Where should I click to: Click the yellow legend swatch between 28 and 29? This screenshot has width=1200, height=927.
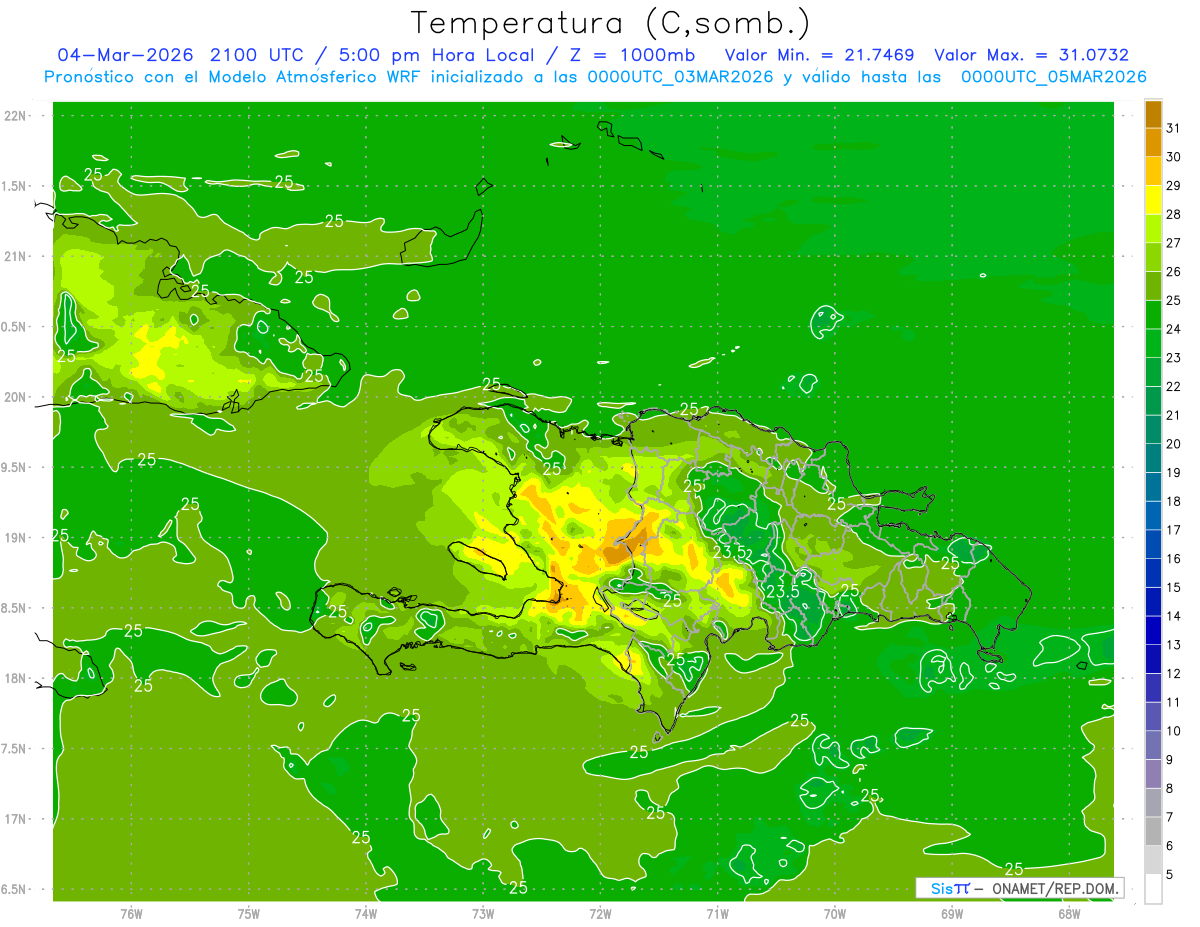[1153, 200]
